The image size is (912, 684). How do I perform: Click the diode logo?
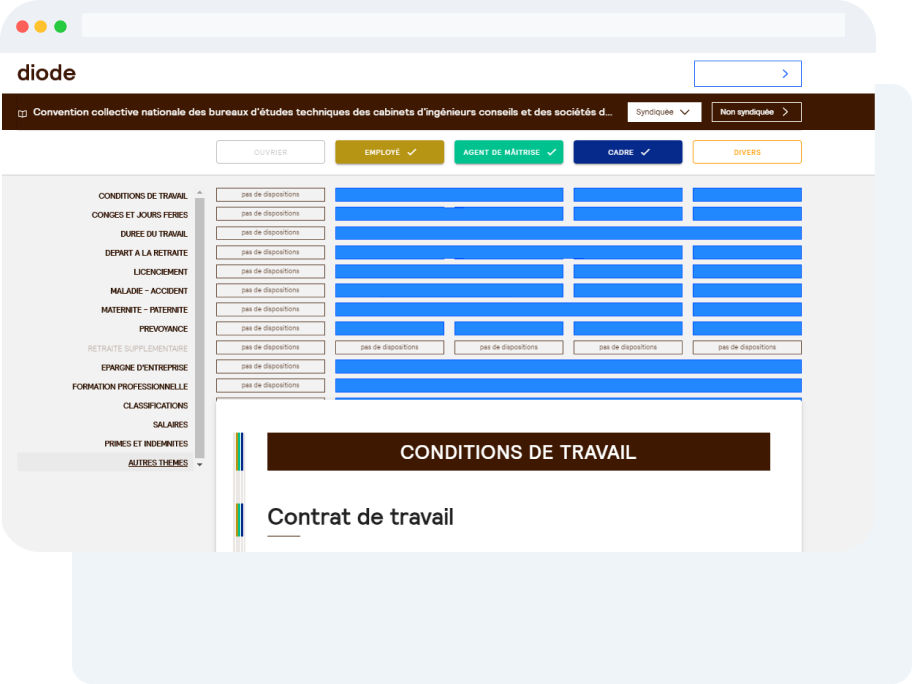47,73
